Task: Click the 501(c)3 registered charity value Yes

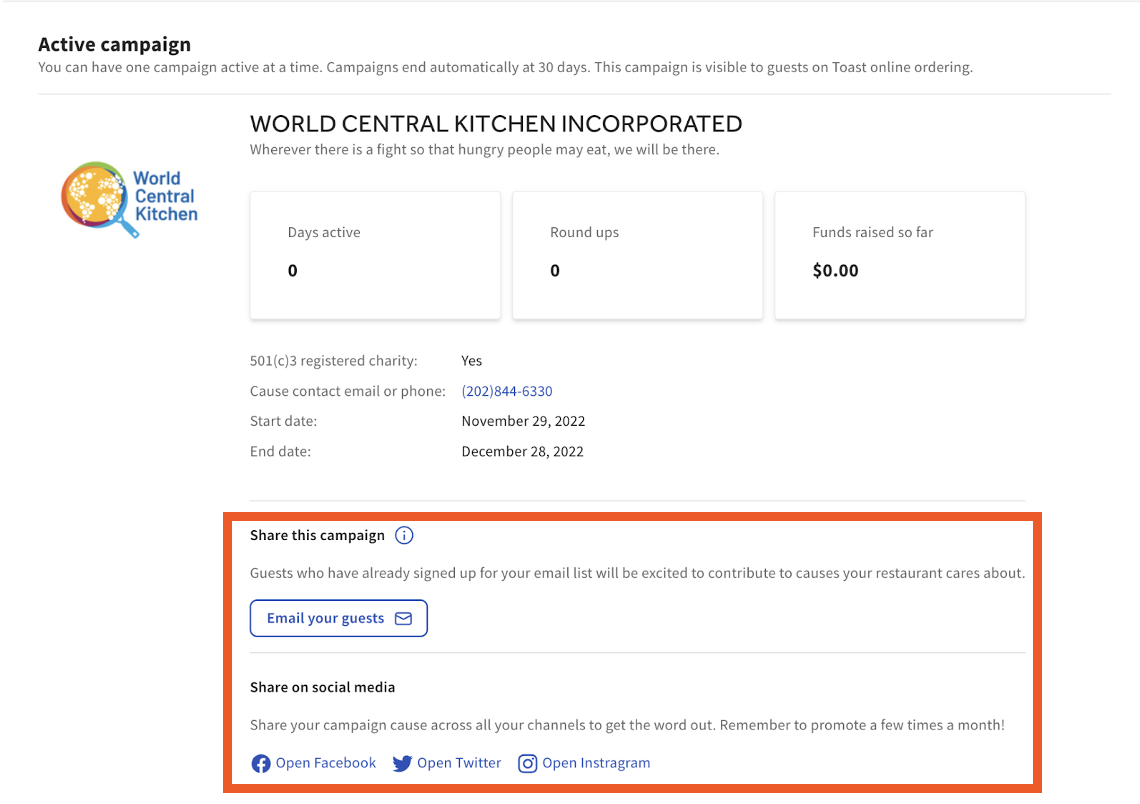Action: click(x=471, y=360)
